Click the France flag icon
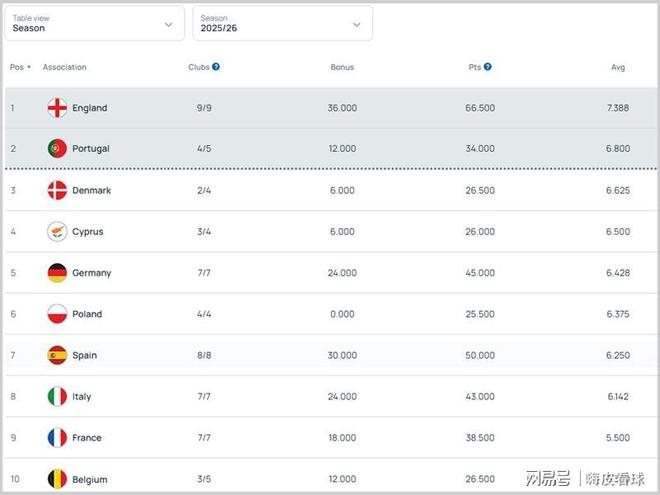660x495 pixels. click(x=57, y=438)
